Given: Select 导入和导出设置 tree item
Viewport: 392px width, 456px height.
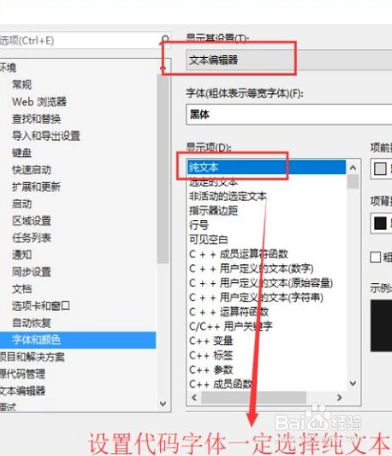Looking at the screenshot, I should 46,136.
